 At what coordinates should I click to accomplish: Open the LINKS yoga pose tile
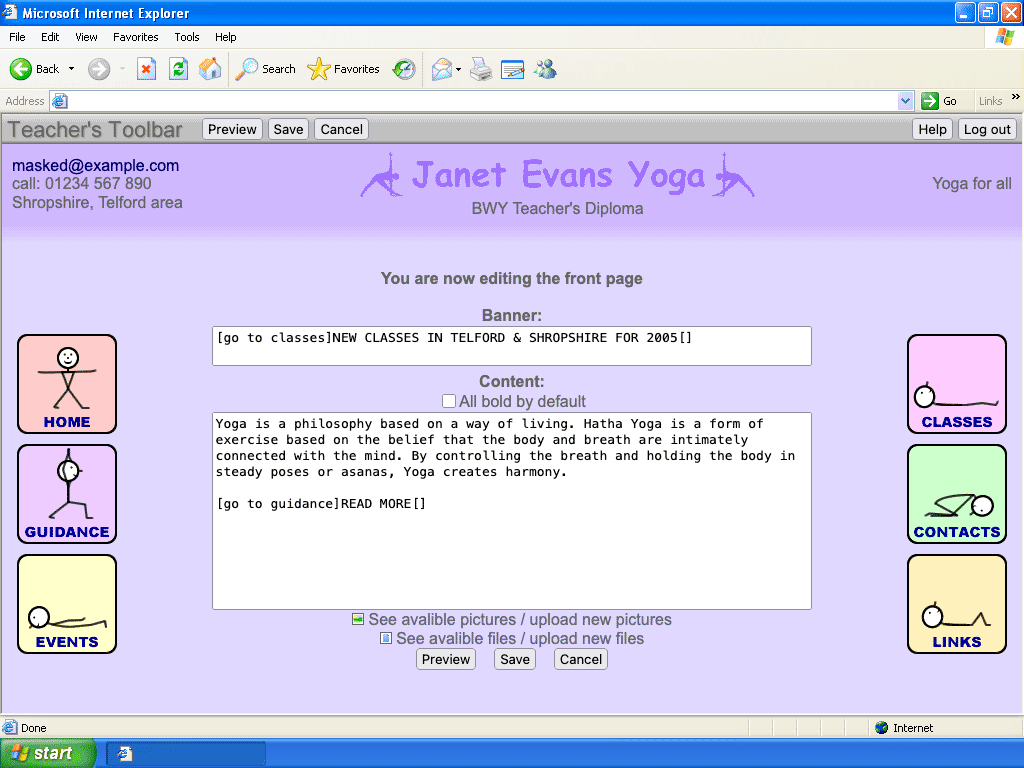point(957,604)
